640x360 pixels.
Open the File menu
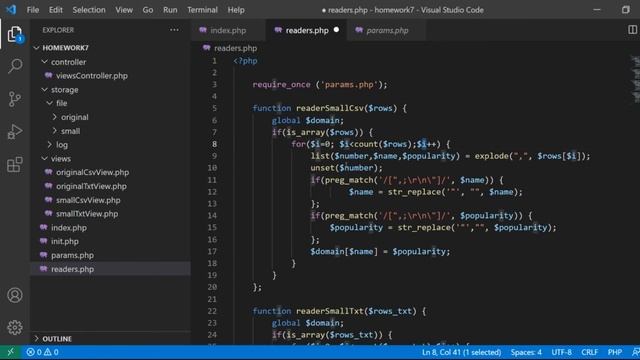click(33, 10)
